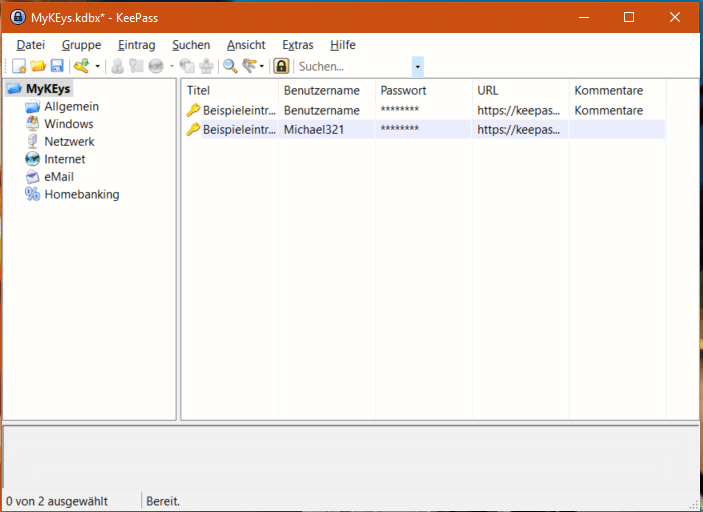Lock the workspace with the padlock icon
703x512 pixels.
click(x=281, y=66)
